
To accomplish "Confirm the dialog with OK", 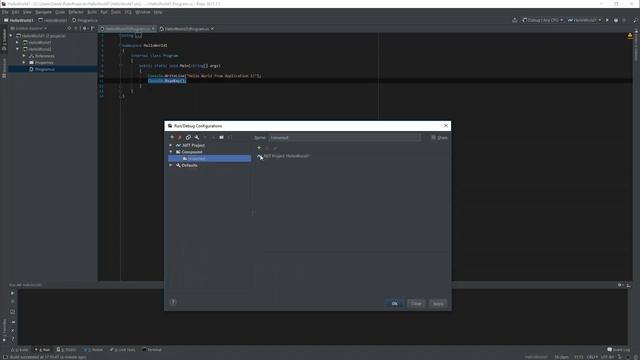I will click(394, 304).
